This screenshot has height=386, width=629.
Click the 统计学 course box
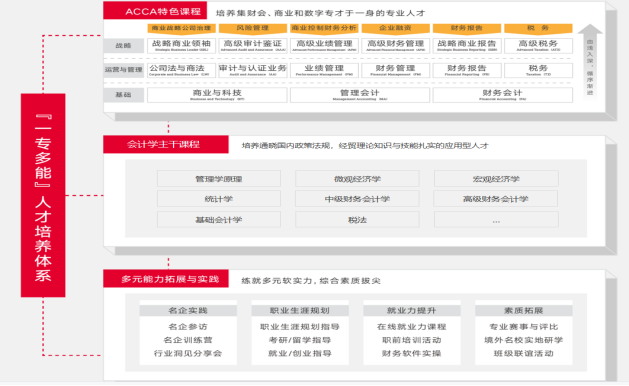[219, 199]
